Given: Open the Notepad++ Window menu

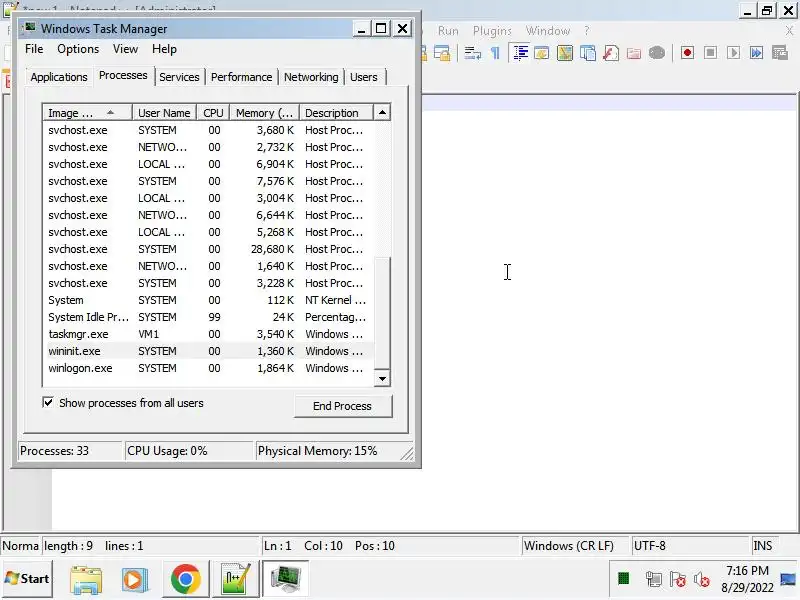Looking at the screenshot, I should [x=548, y=31].
